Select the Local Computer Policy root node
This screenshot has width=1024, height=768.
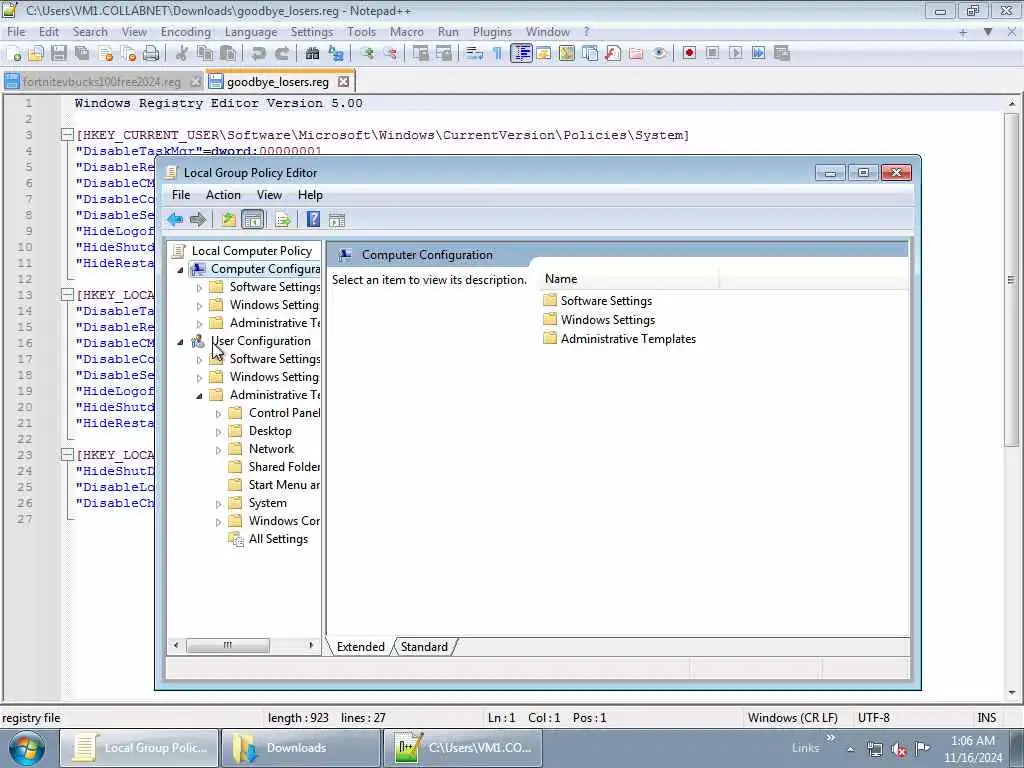pos(251,251)
